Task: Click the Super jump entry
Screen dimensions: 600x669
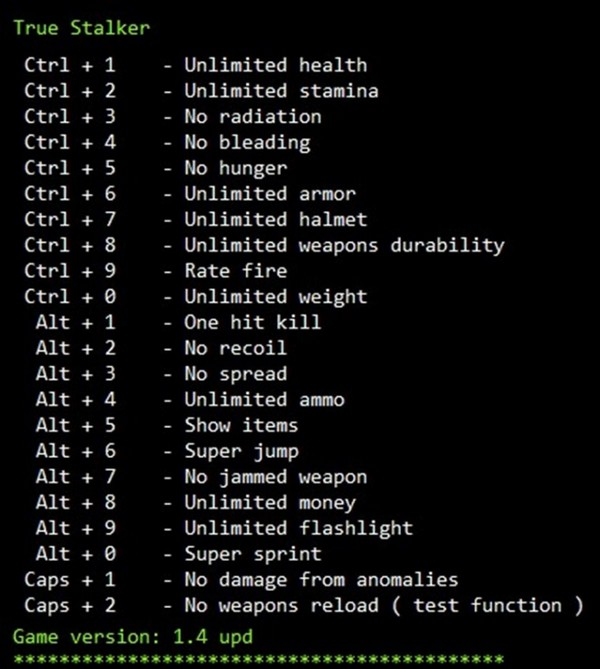Action: pos(241,451)
